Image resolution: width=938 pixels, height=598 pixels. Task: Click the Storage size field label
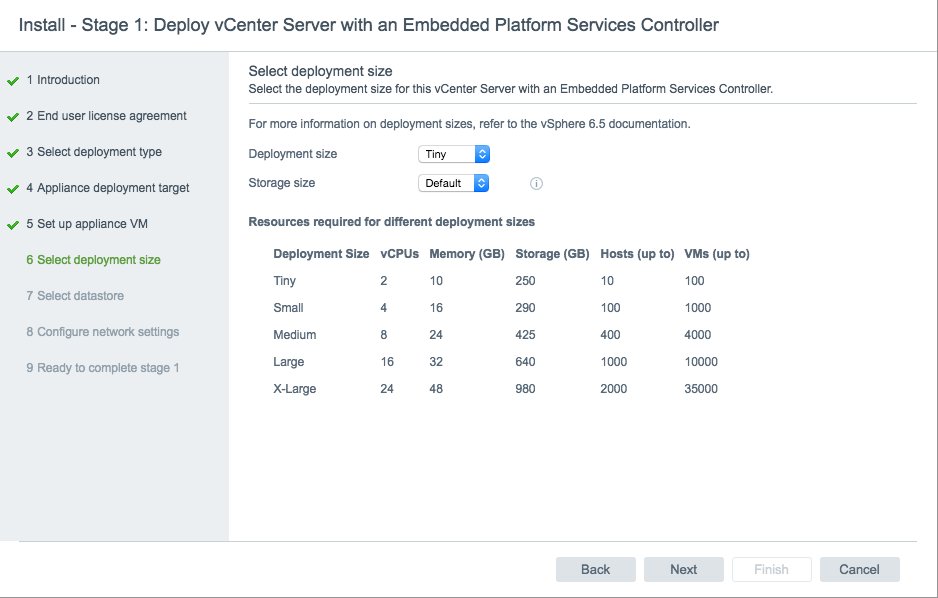click(282, 183)
